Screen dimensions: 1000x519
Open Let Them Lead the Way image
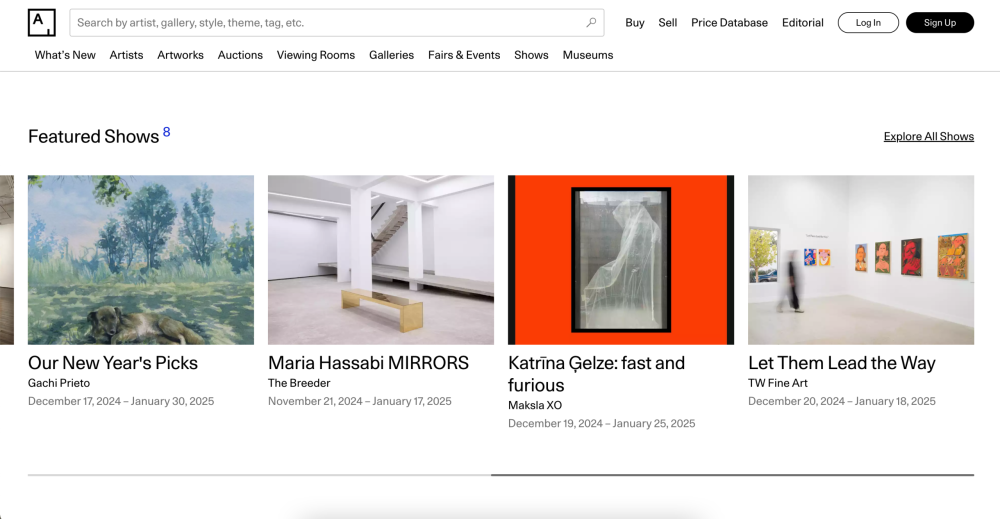pyautogui.click(x=861, y=260)
